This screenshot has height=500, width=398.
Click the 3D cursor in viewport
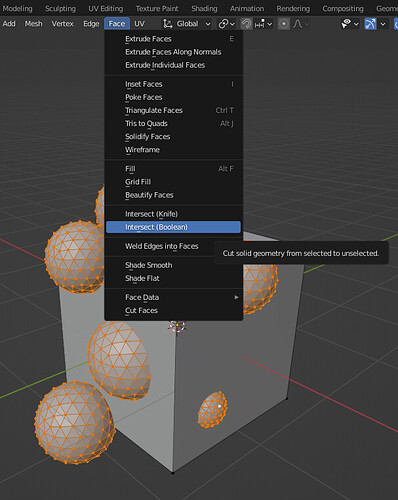(177, 326)
